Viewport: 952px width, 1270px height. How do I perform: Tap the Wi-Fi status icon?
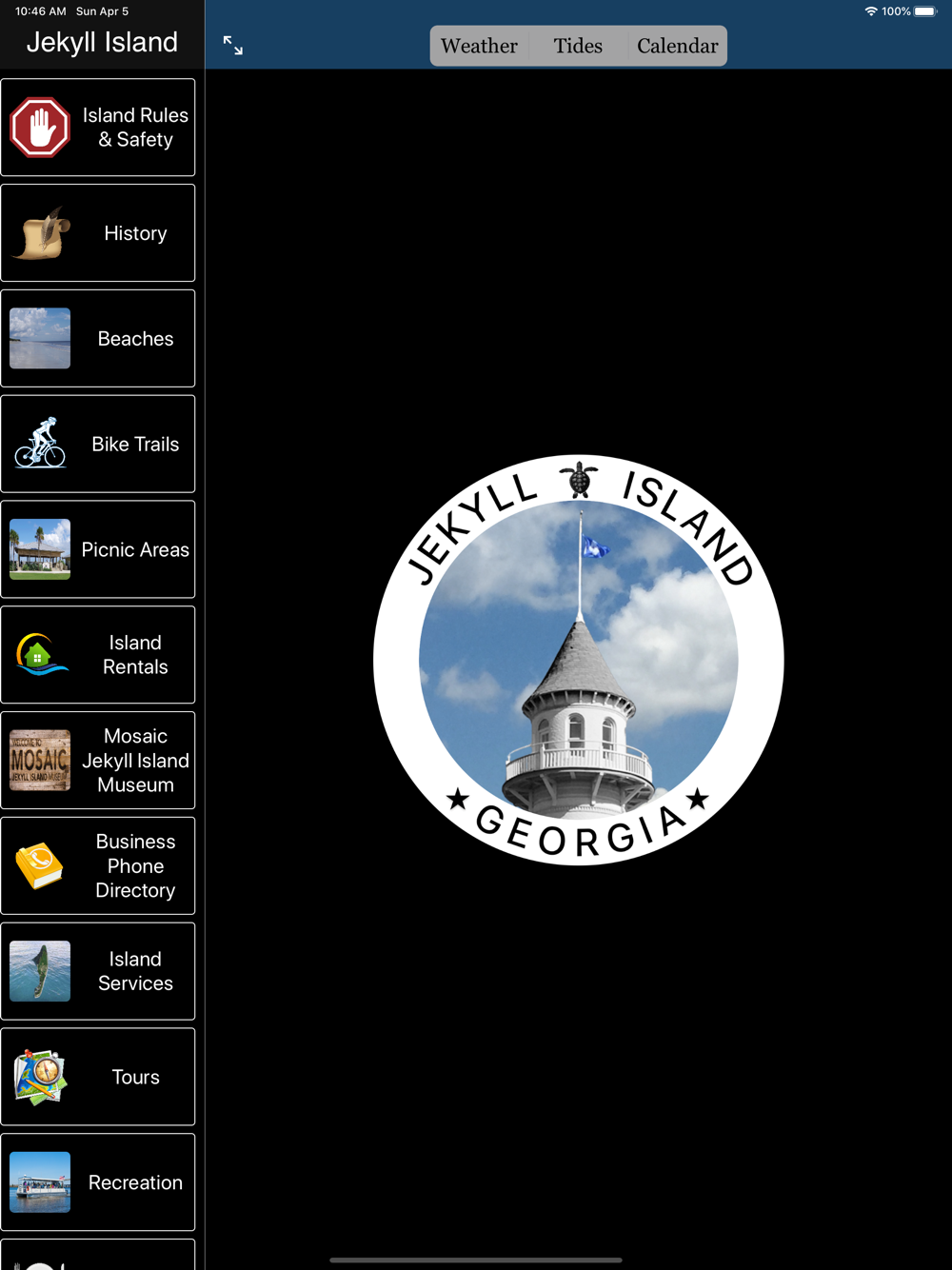coord(871,11)
